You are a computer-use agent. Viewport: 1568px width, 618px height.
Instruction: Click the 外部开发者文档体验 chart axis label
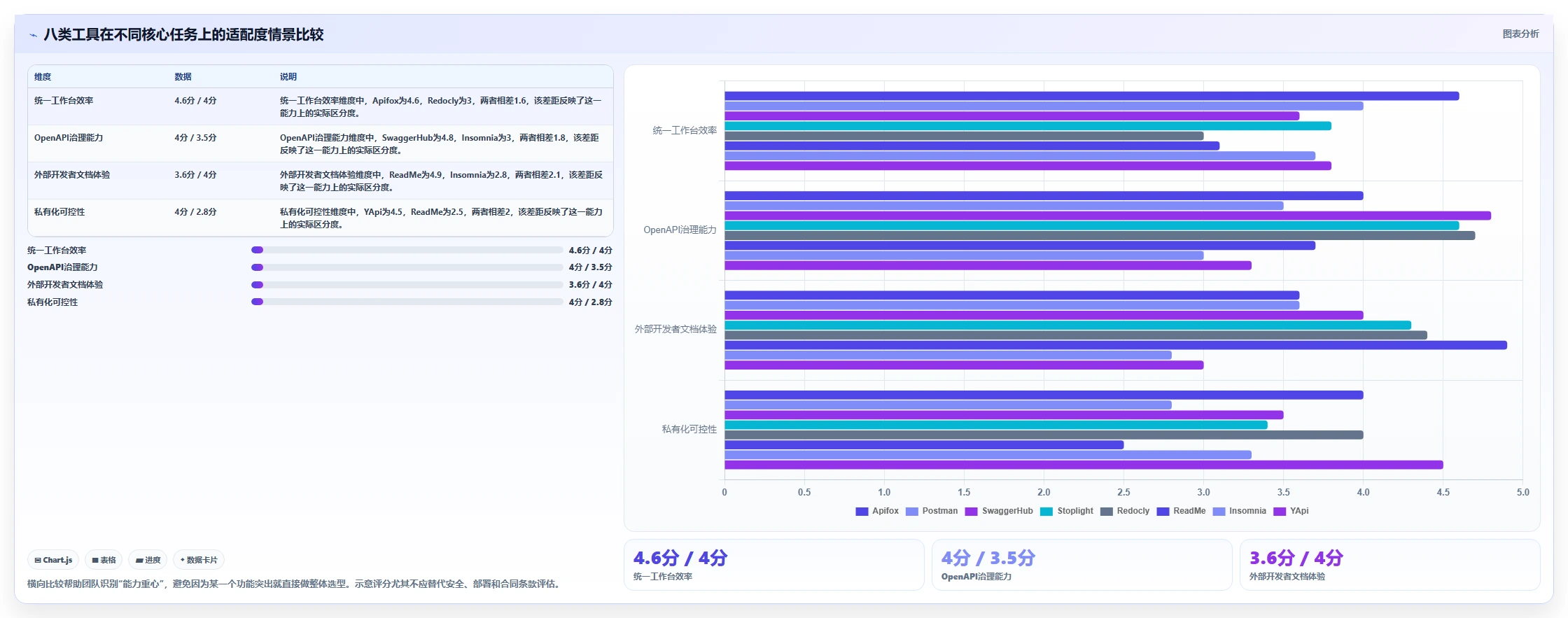[x=675, y=330]
